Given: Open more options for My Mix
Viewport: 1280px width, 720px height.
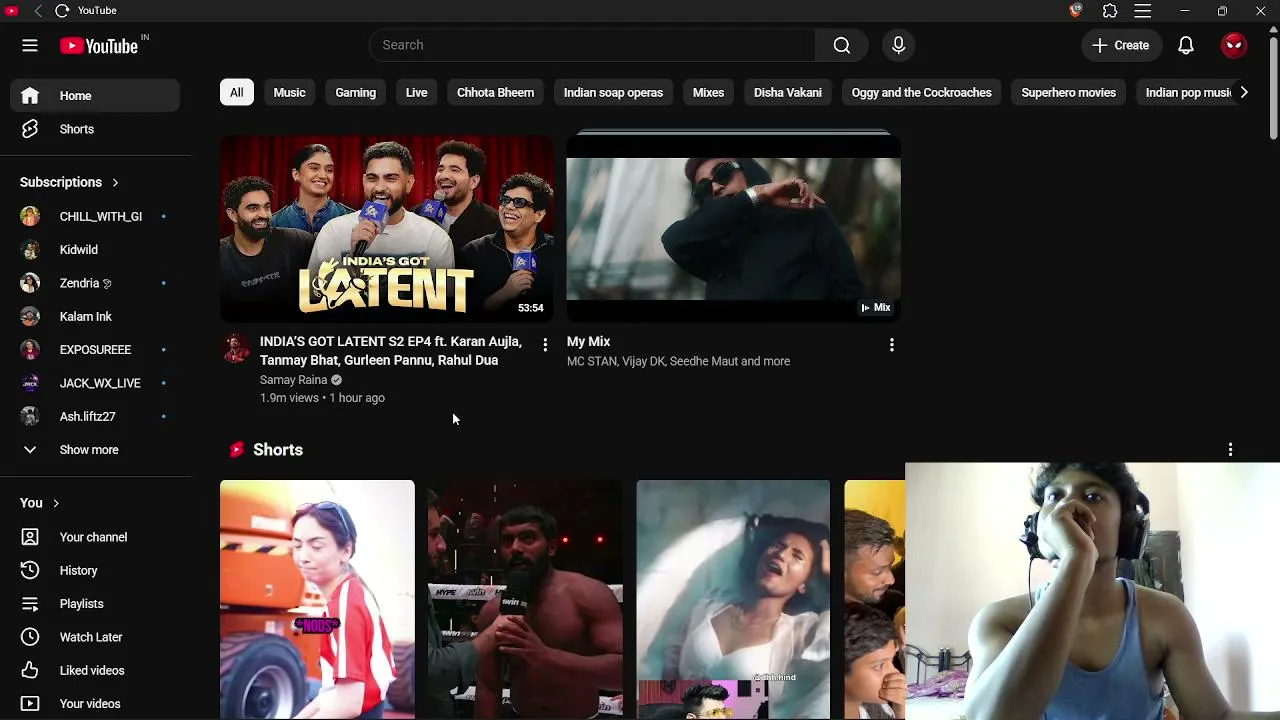Looking at the screenshot, I should 891,344.
